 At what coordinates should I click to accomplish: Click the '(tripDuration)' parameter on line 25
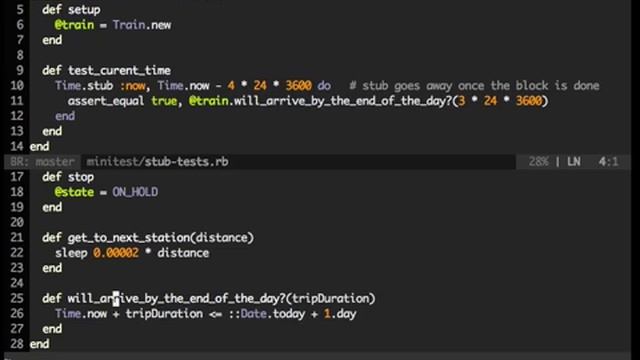(x=331, y=298)
